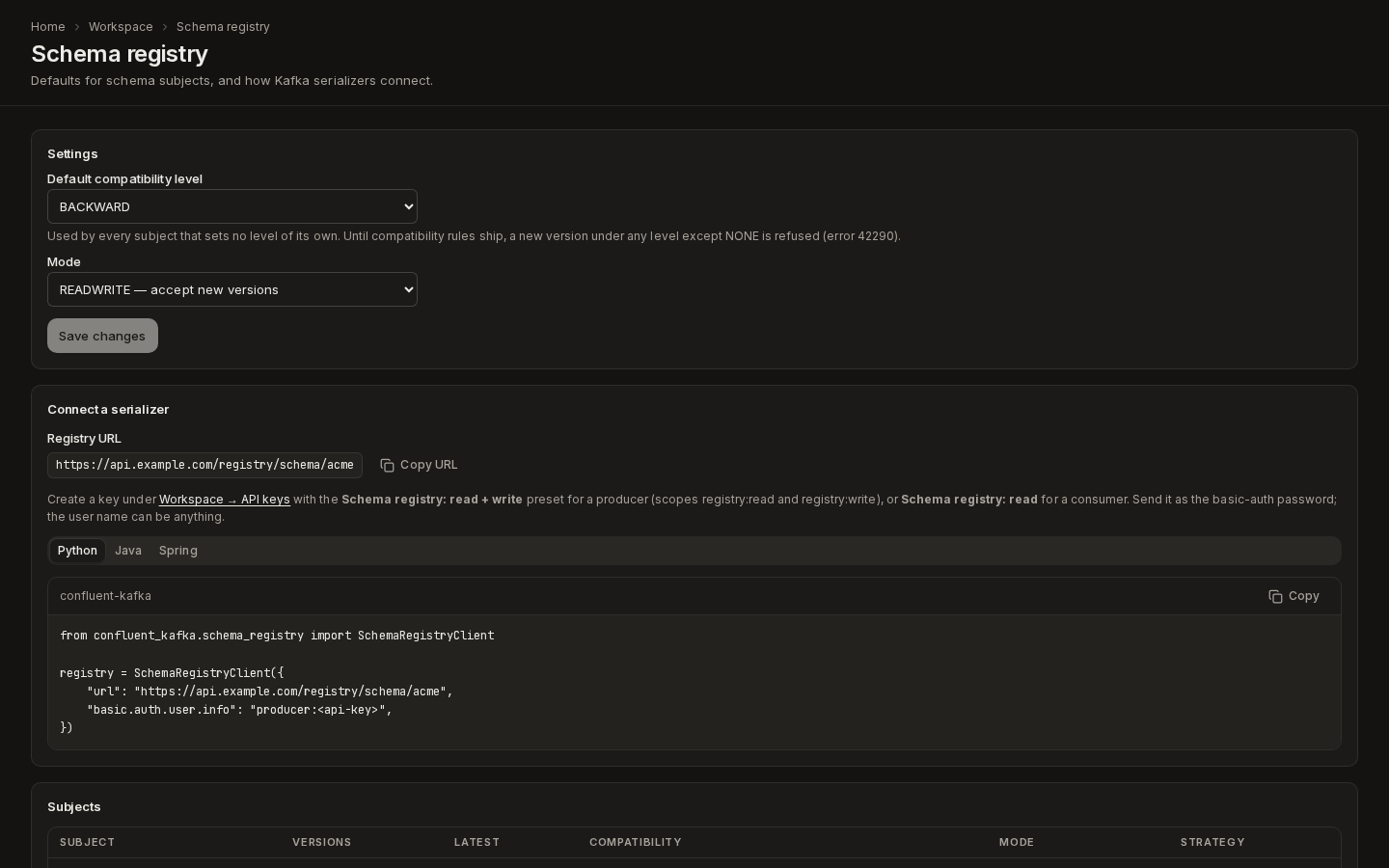Click the COMPATIBILITY column header
The height and width of the screenshot is (868, 1389).
click(636, 842)
